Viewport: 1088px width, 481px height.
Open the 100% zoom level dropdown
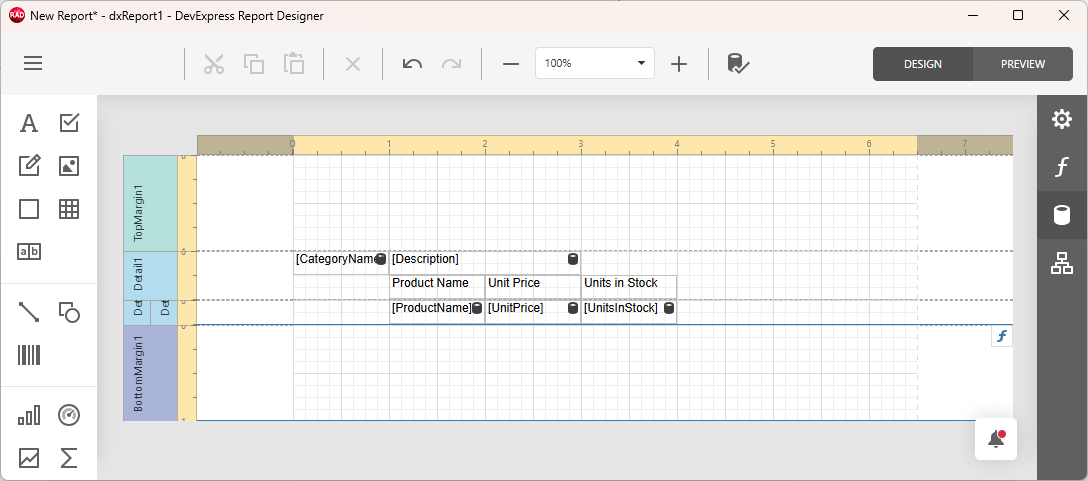point(595,63)
